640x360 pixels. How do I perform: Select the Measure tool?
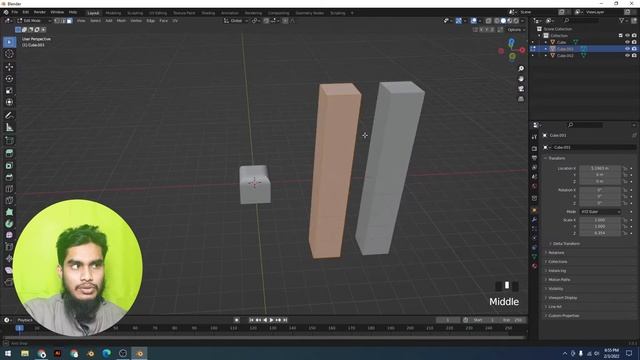tap(9, 128)
